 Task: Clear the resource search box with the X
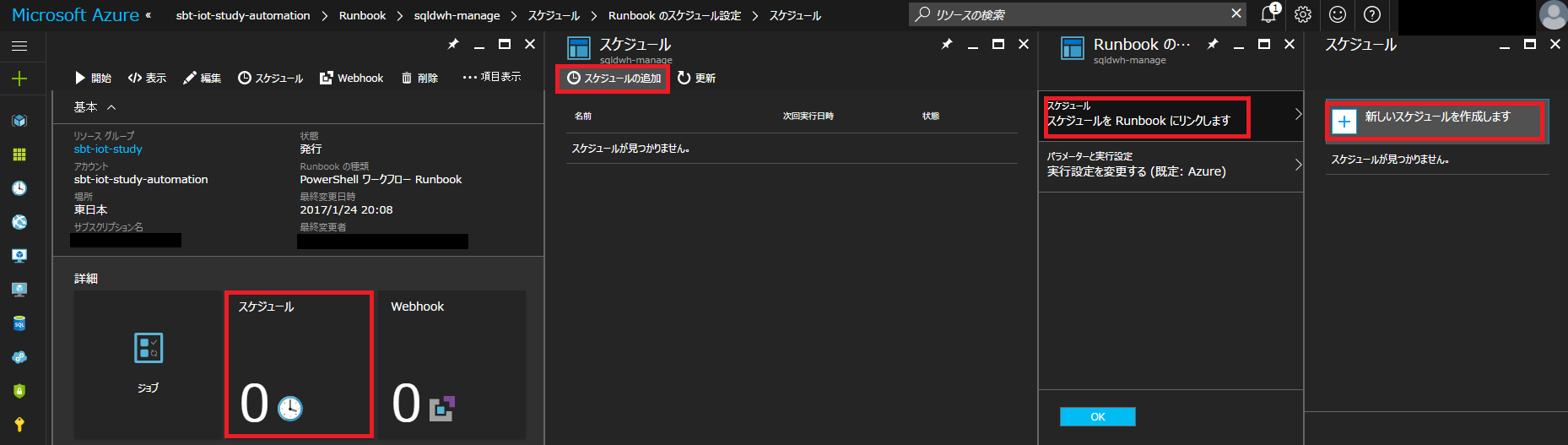(x=1236, y=14)
